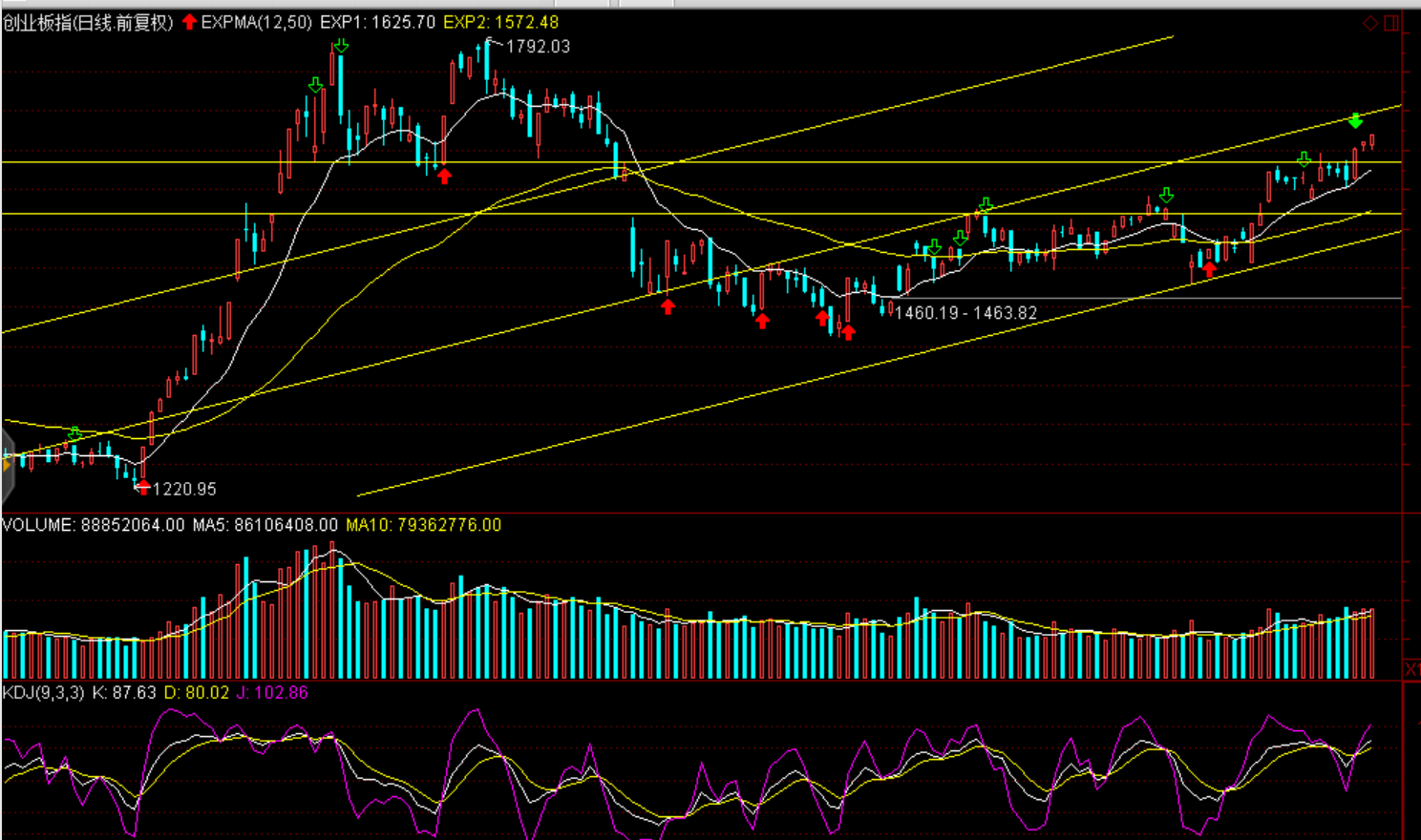This screenshot has width=1421, height=840.
Task: Click the magenta J: 102.86 value
Action: coord(272,693)
